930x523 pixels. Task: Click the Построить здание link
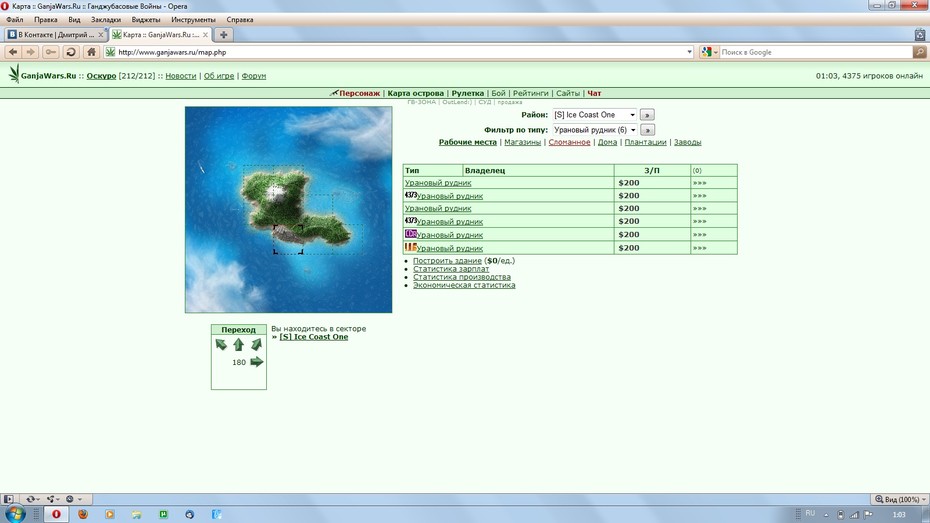tap(447, 260)
